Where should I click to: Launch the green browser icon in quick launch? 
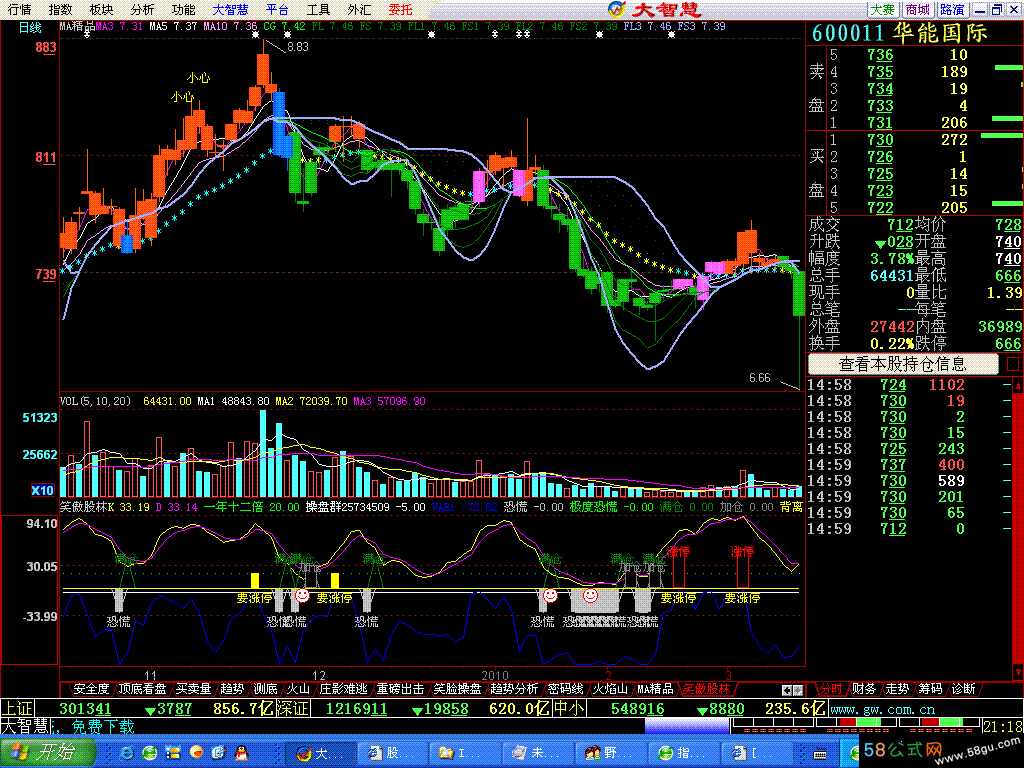[x=150, y=753]
